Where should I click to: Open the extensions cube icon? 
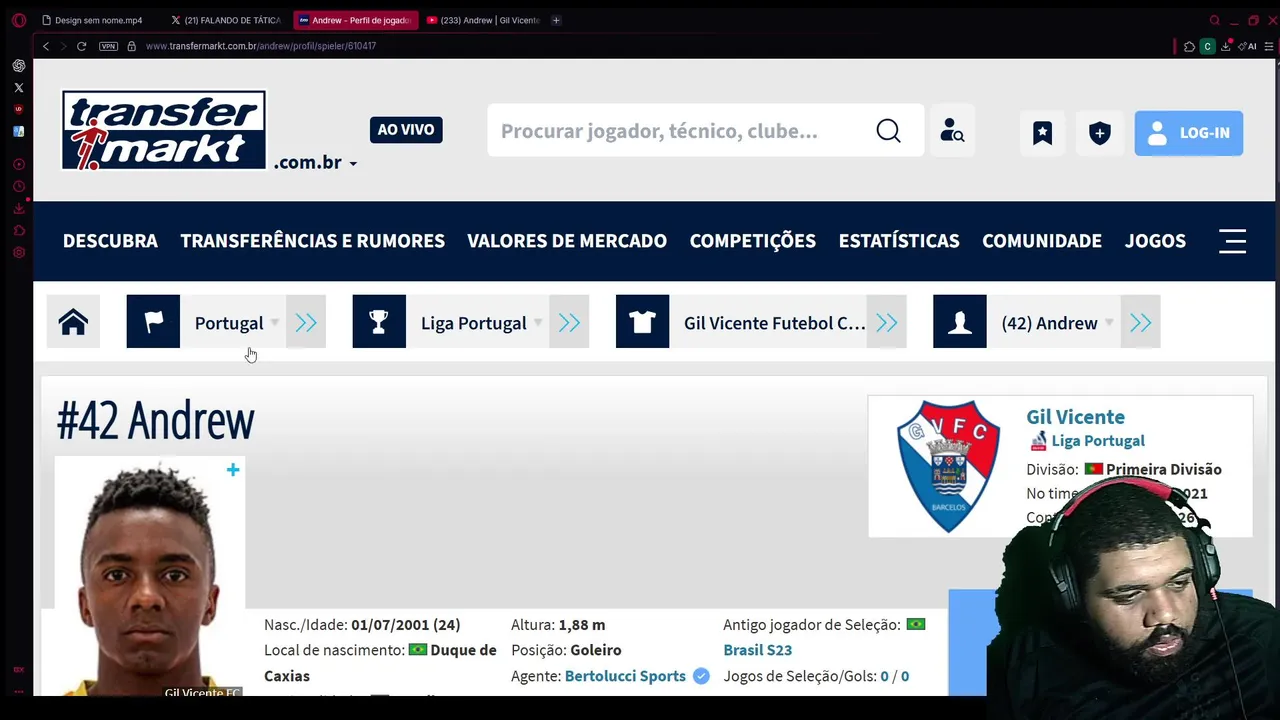point(1189,46)
